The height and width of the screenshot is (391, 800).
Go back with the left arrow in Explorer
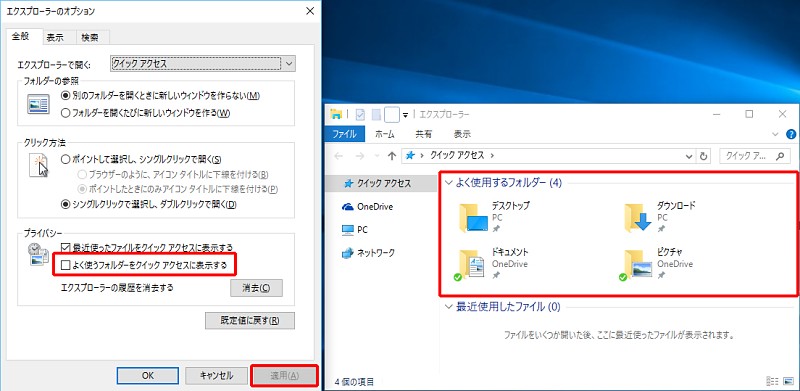(x=337, y=156)
